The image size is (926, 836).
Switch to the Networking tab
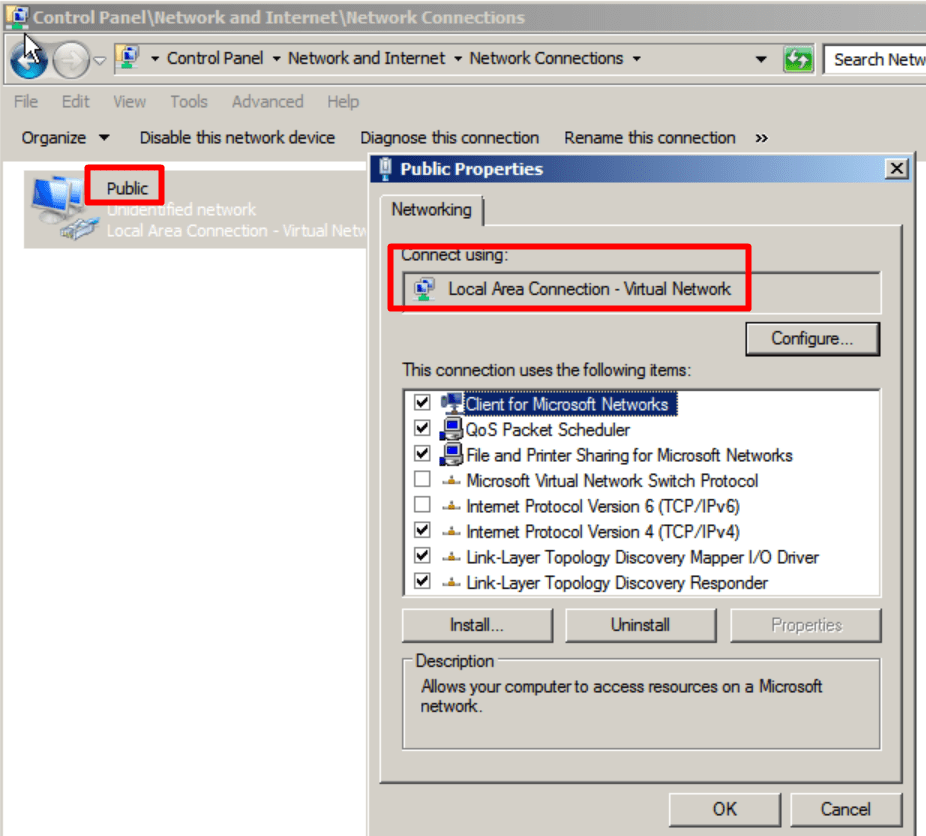coord(431,210)
